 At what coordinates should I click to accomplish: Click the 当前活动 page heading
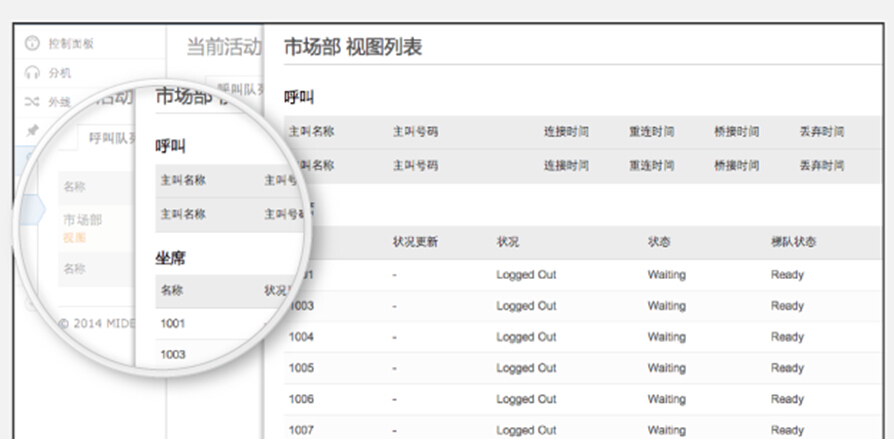click(224, 47)
